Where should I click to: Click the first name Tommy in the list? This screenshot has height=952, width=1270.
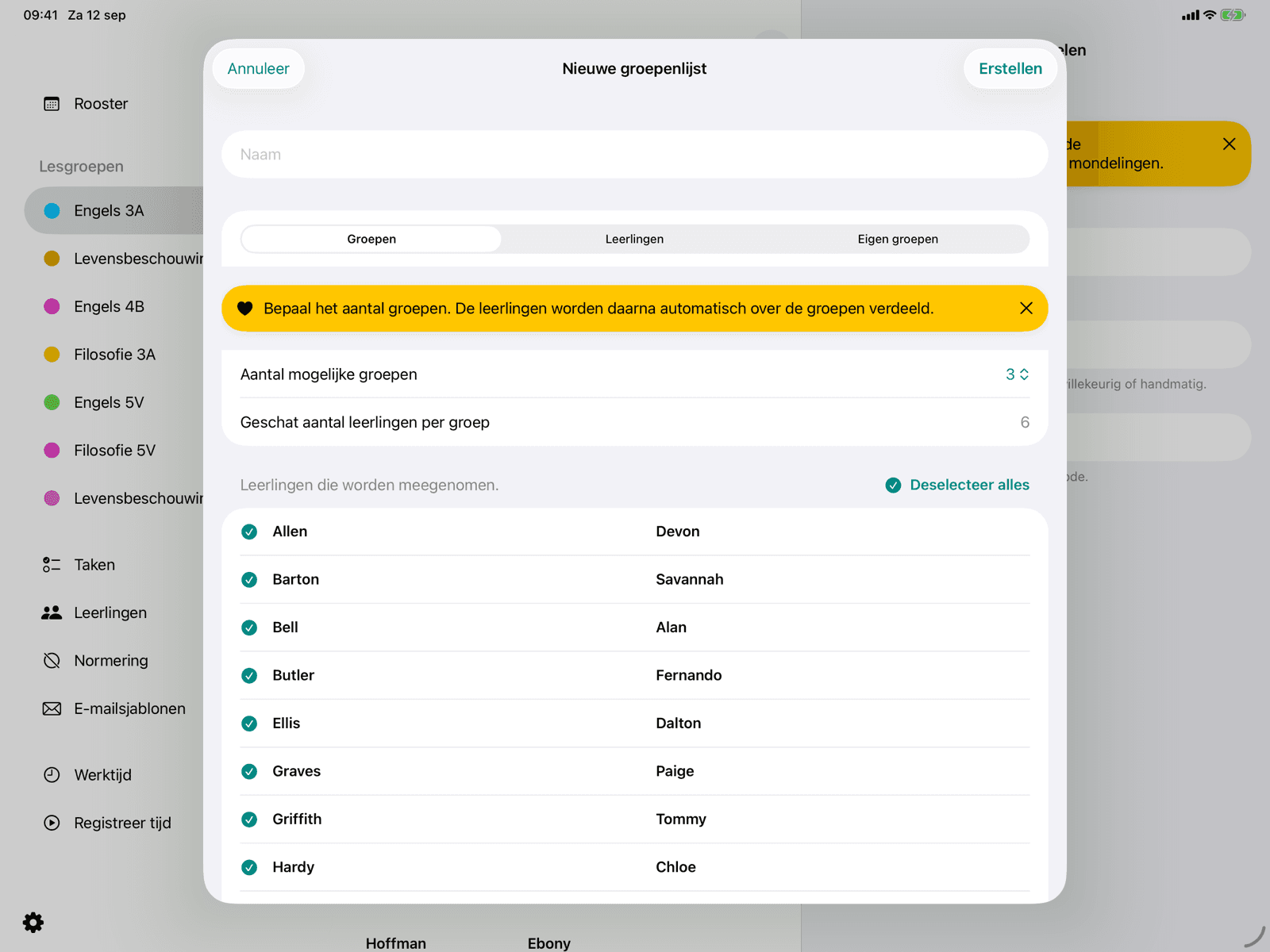[x=680, y=820]
